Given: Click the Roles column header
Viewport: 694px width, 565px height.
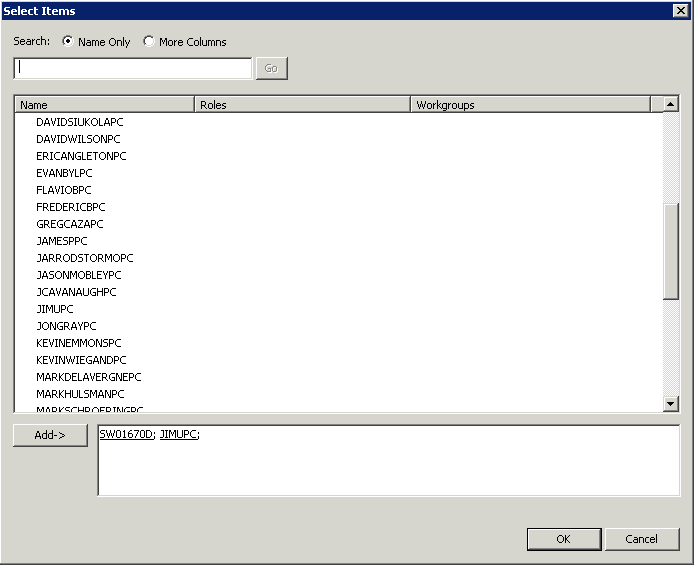Looking at the screenshot, I should 301,105.
